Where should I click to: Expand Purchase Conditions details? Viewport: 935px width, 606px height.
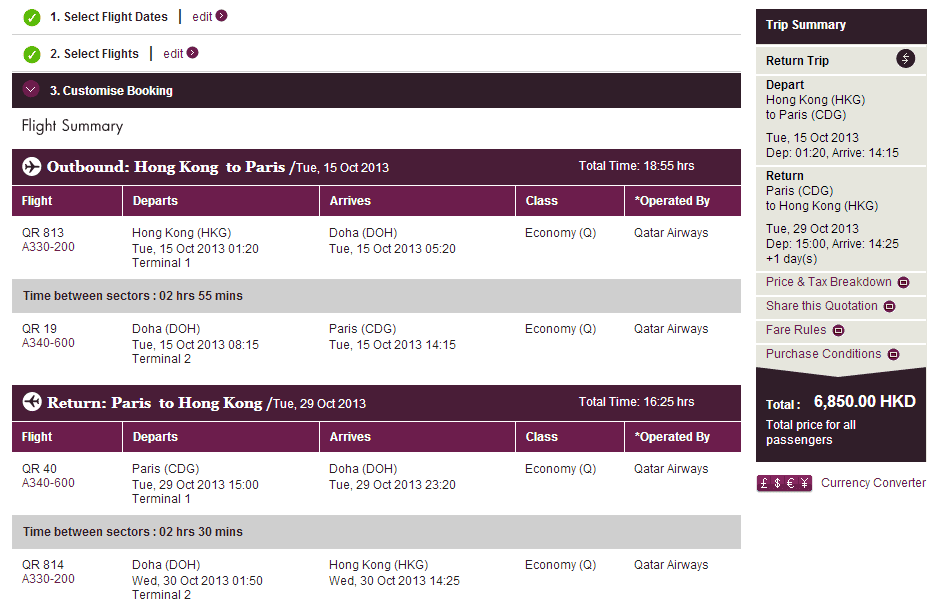coord(892,355)
